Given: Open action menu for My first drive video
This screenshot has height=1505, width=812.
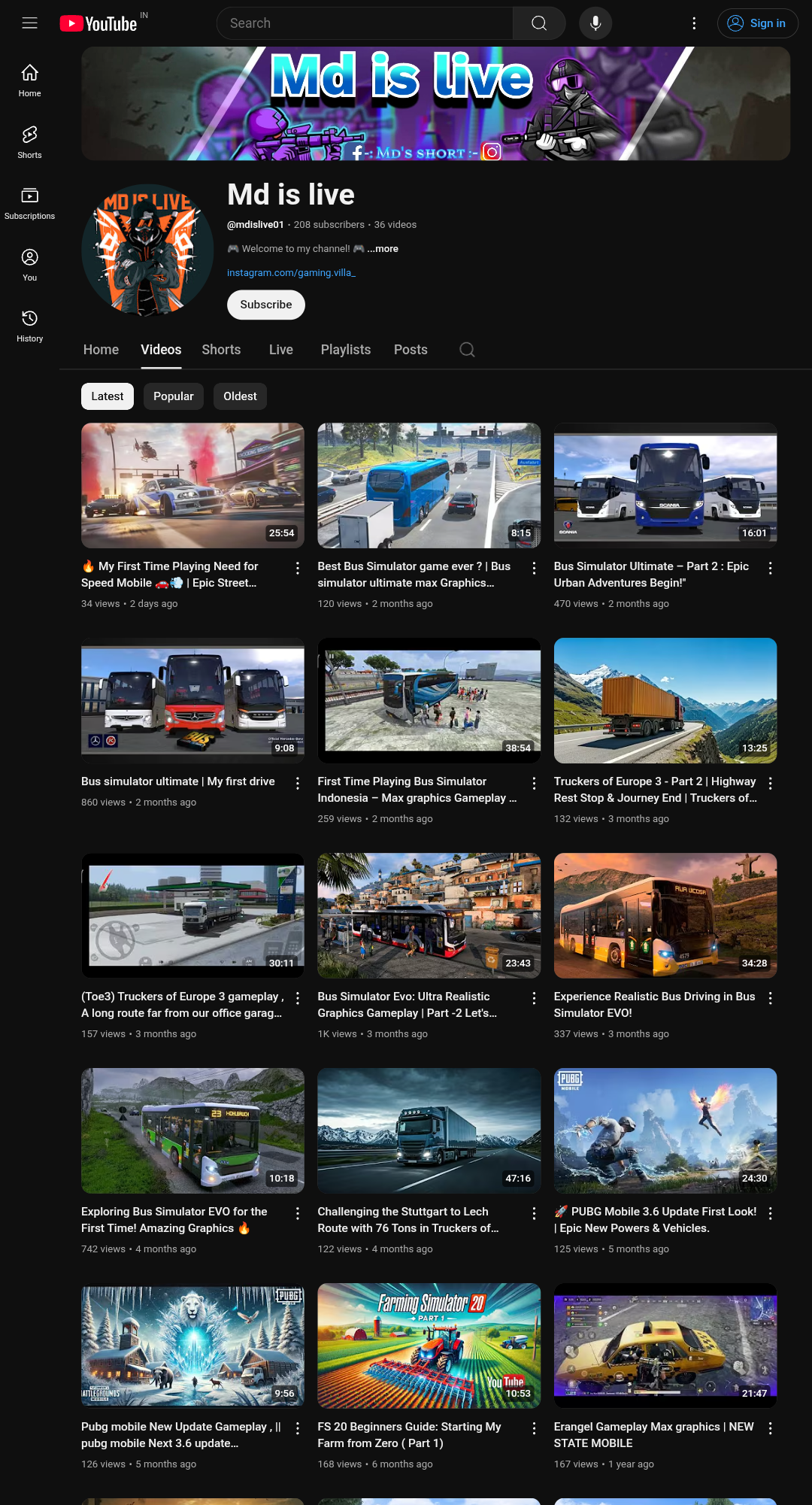Looking at the screenshot, I should pyautogui.click(x=298, y=783).
